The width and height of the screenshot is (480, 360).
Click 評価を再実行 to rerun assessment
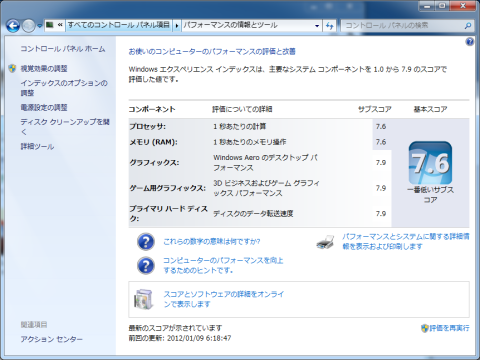click(x=449, y=328)
